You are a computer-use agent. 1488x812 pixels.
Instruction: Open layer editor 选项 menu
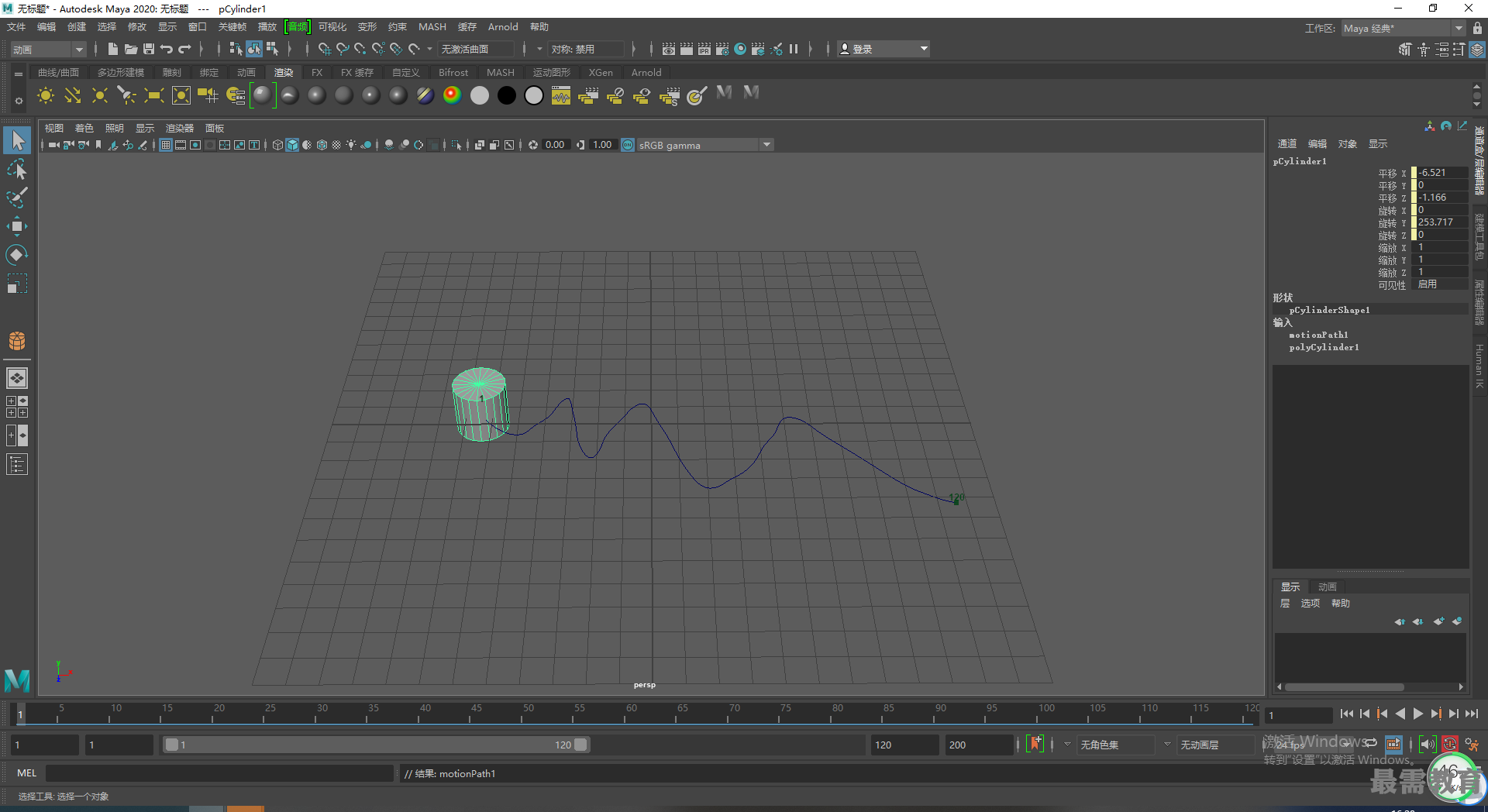pos(1310,603)
